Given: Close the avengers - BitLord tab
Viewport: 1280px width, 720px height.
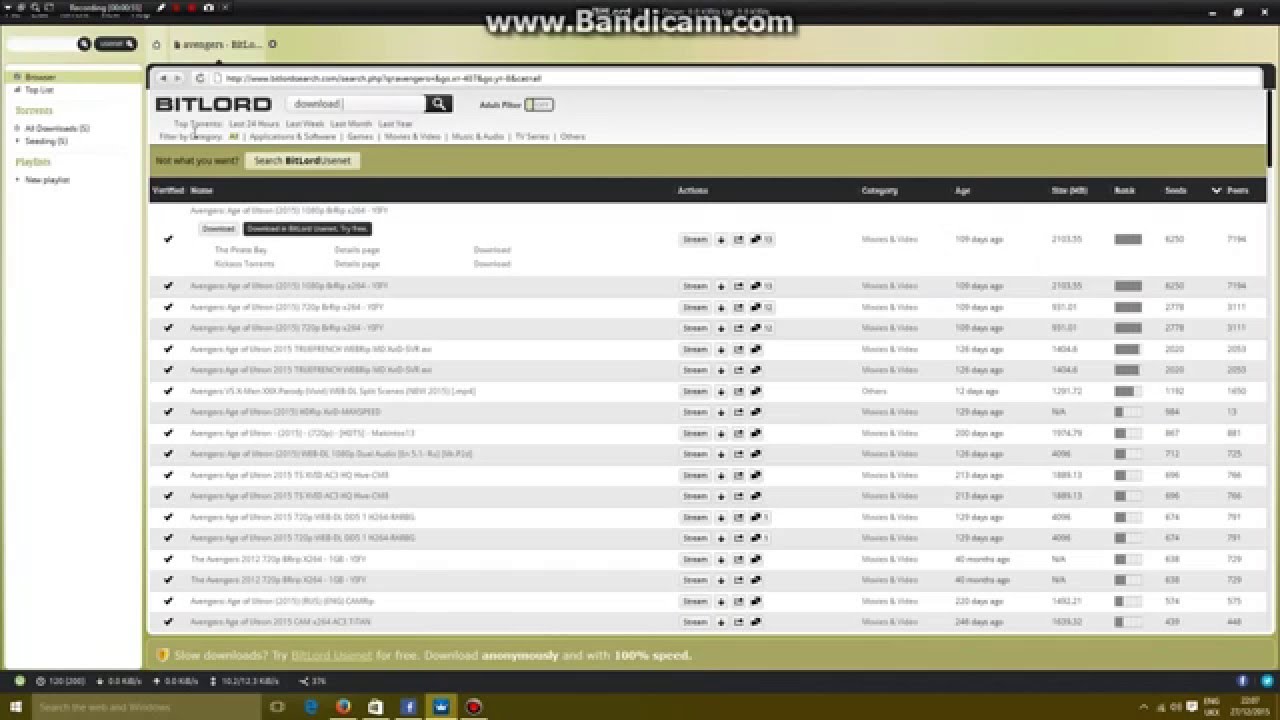Looking at the screenshot, I should (272, 44).
